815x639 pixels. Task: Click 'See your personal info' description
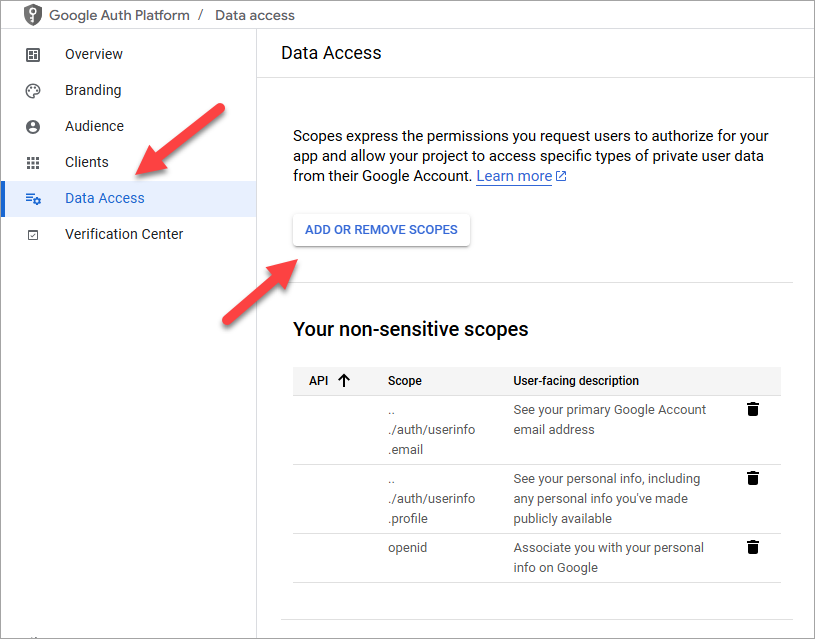click(x=607, y=498)
